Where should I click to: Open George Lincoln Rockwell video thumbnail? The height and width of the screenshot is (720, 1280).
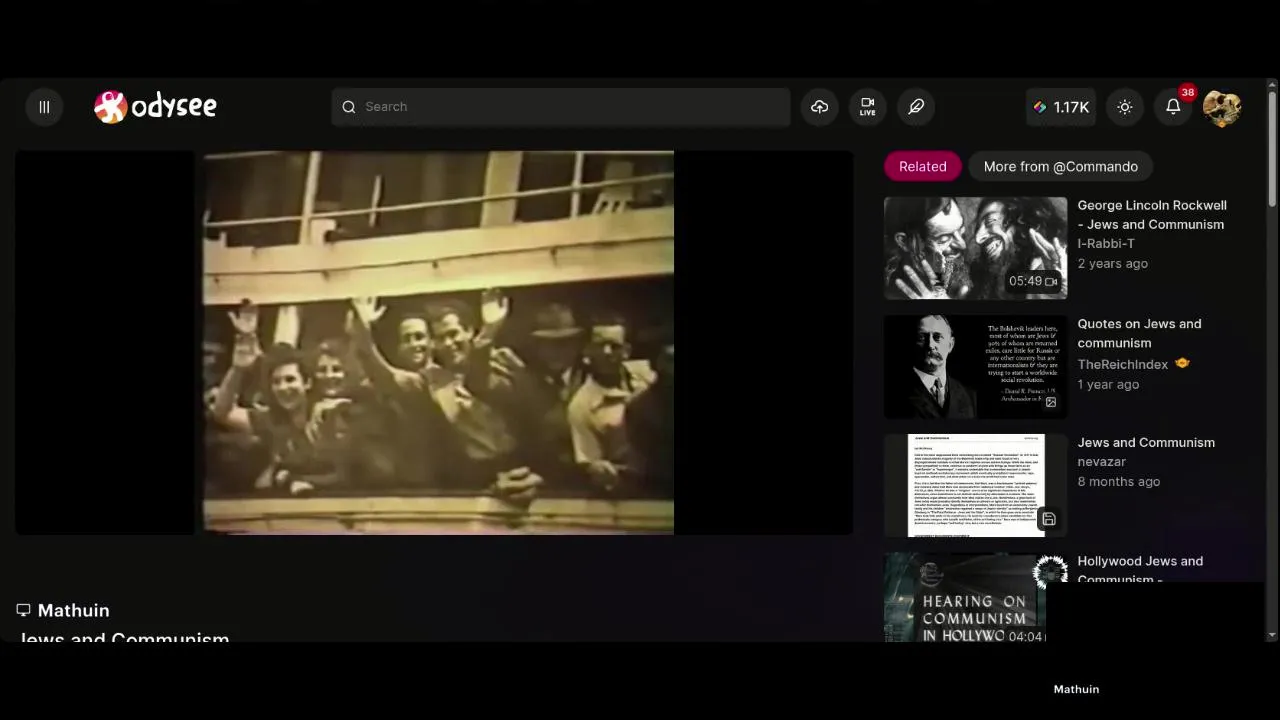(x=976, y=248)
